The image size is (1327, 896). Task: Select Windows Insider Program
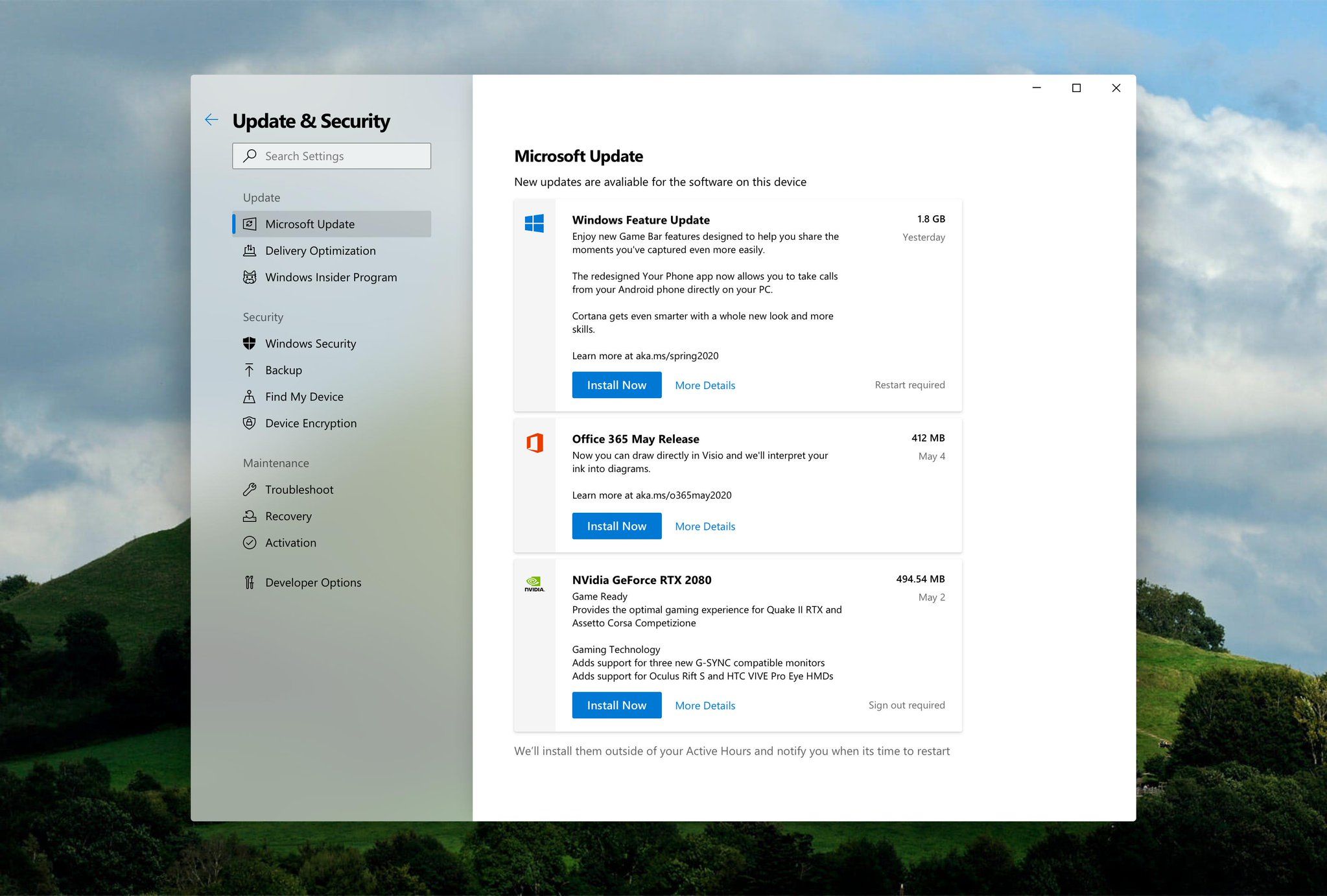coord(332,277)
